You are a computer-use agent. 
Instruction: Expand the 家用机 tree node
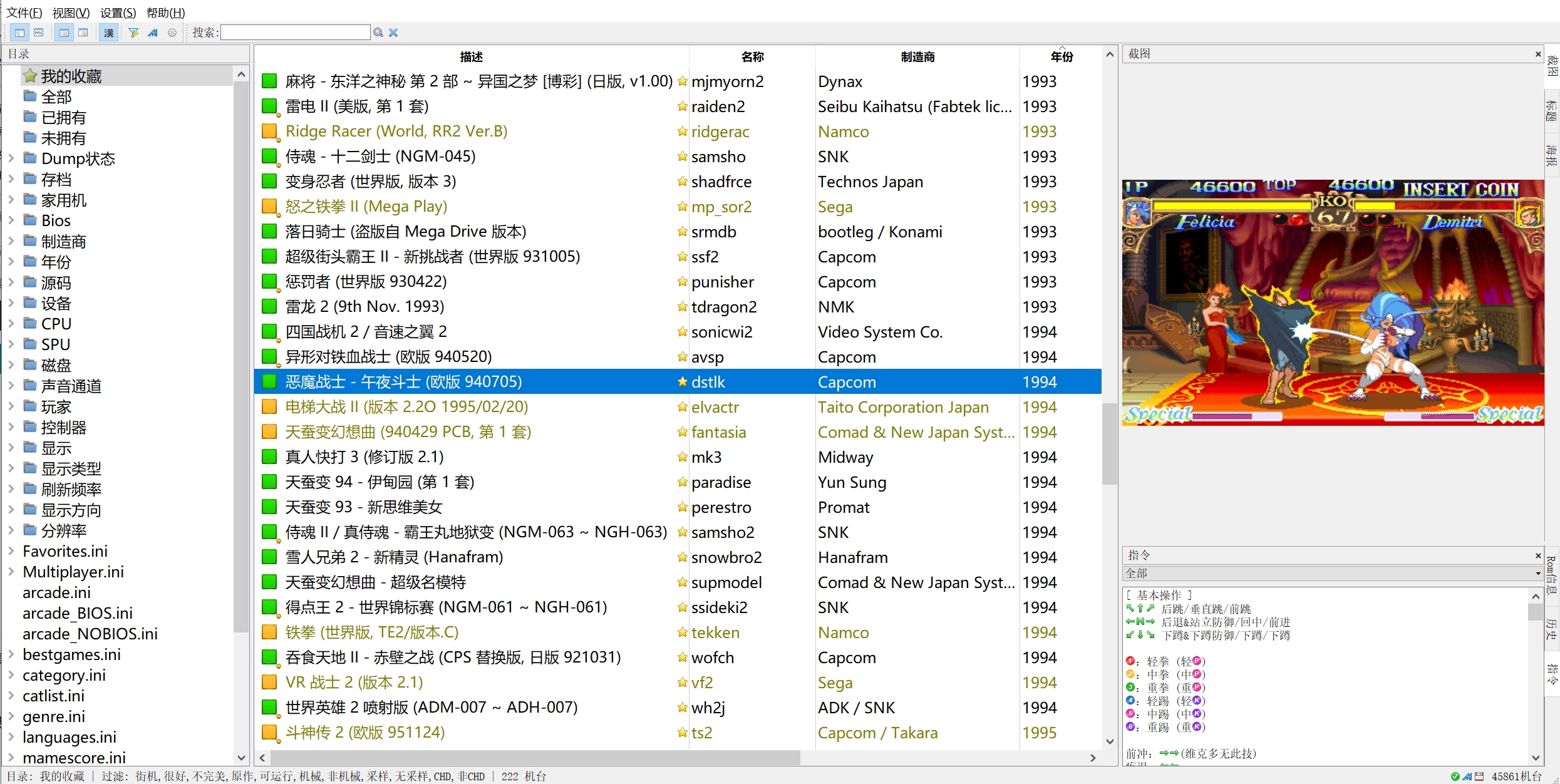click(x=11, y=200)
